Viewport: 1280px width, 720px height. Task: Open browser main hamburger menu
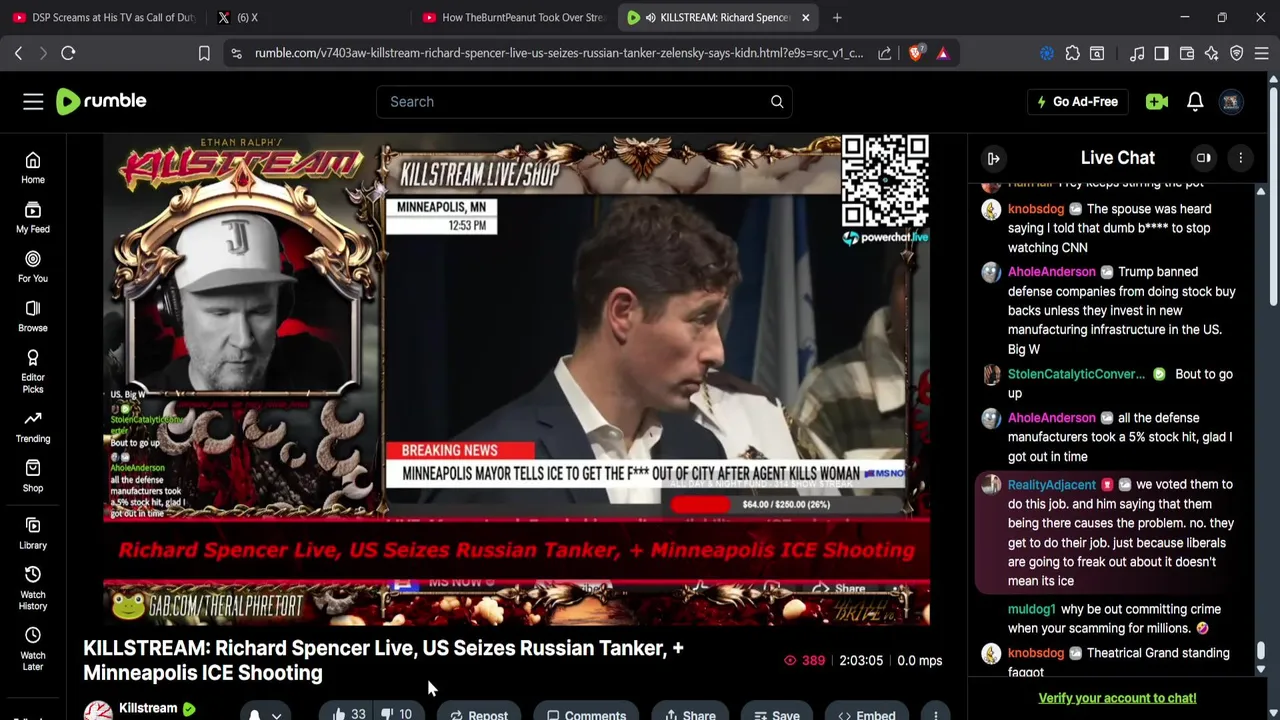(x=1261, y=53)
